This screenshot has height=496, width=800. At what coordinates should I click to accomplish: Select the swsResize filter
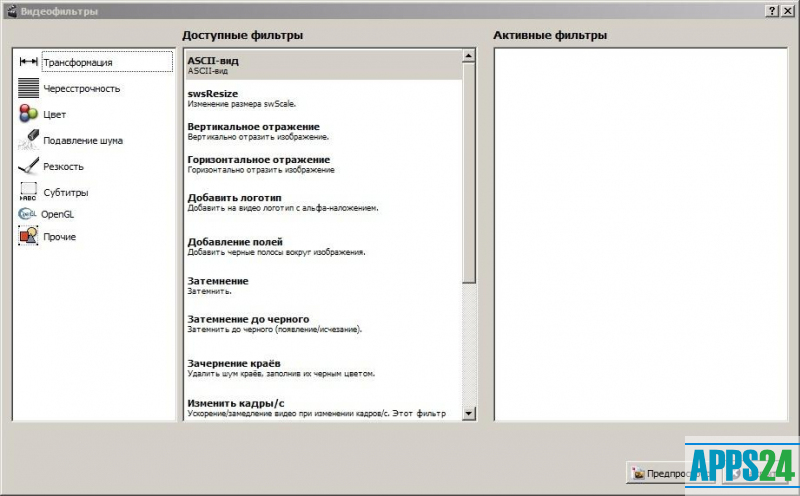coord(323,98)
